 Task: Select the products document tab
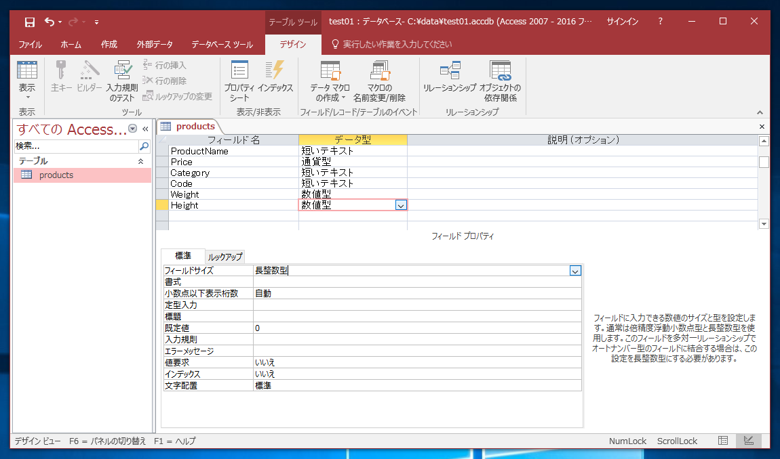pos(189,126)
